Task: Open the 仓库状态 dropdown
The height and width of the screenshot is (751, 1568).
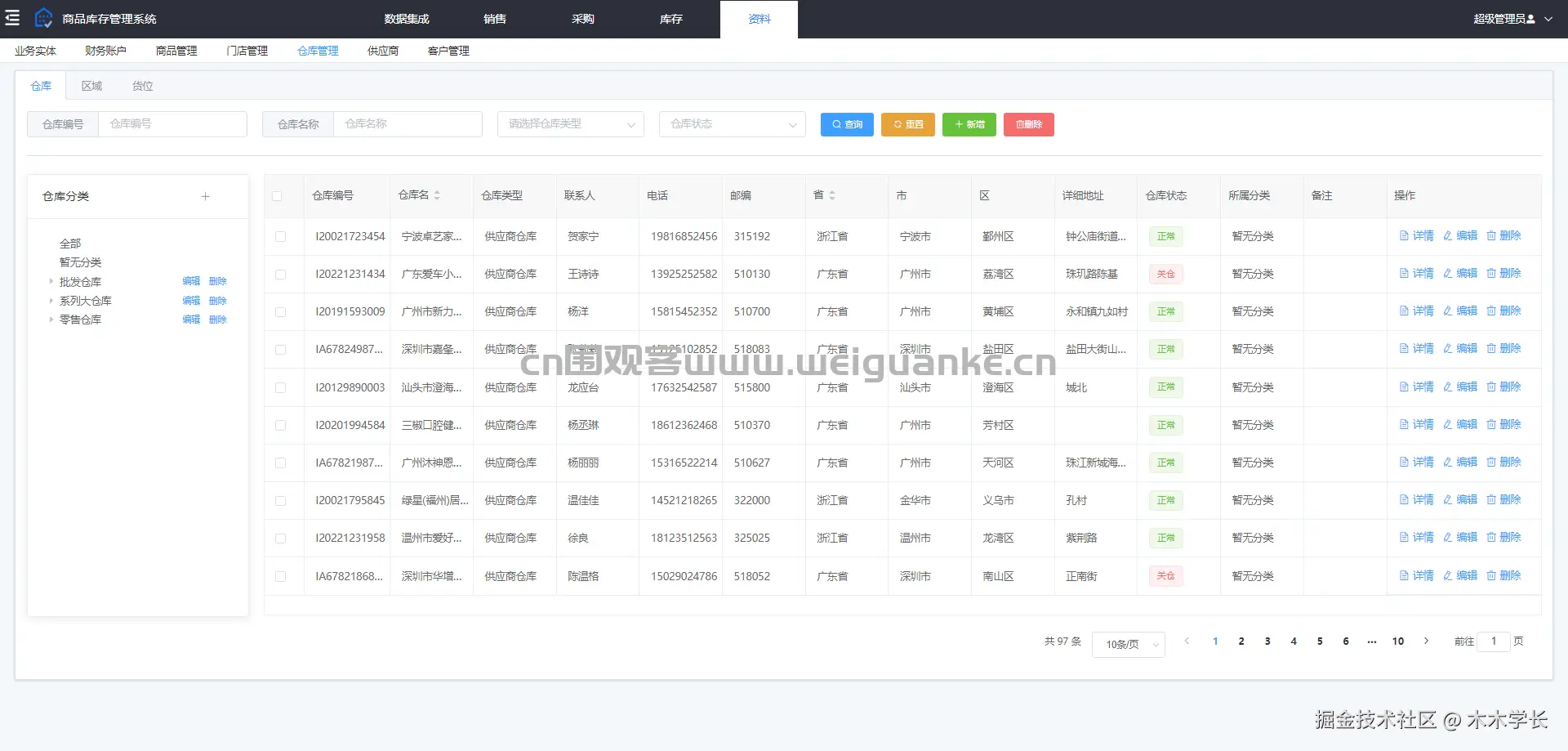Action: coord(733,124)
